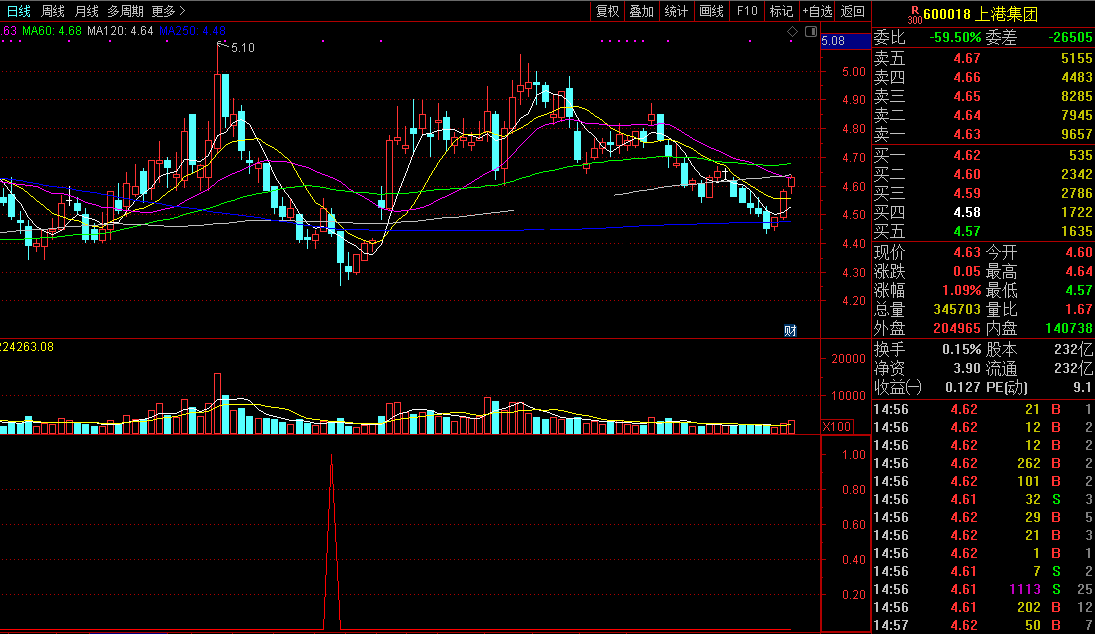Add stock via +自选 button
1095x634 pixels.
click(x=817, y=11)
